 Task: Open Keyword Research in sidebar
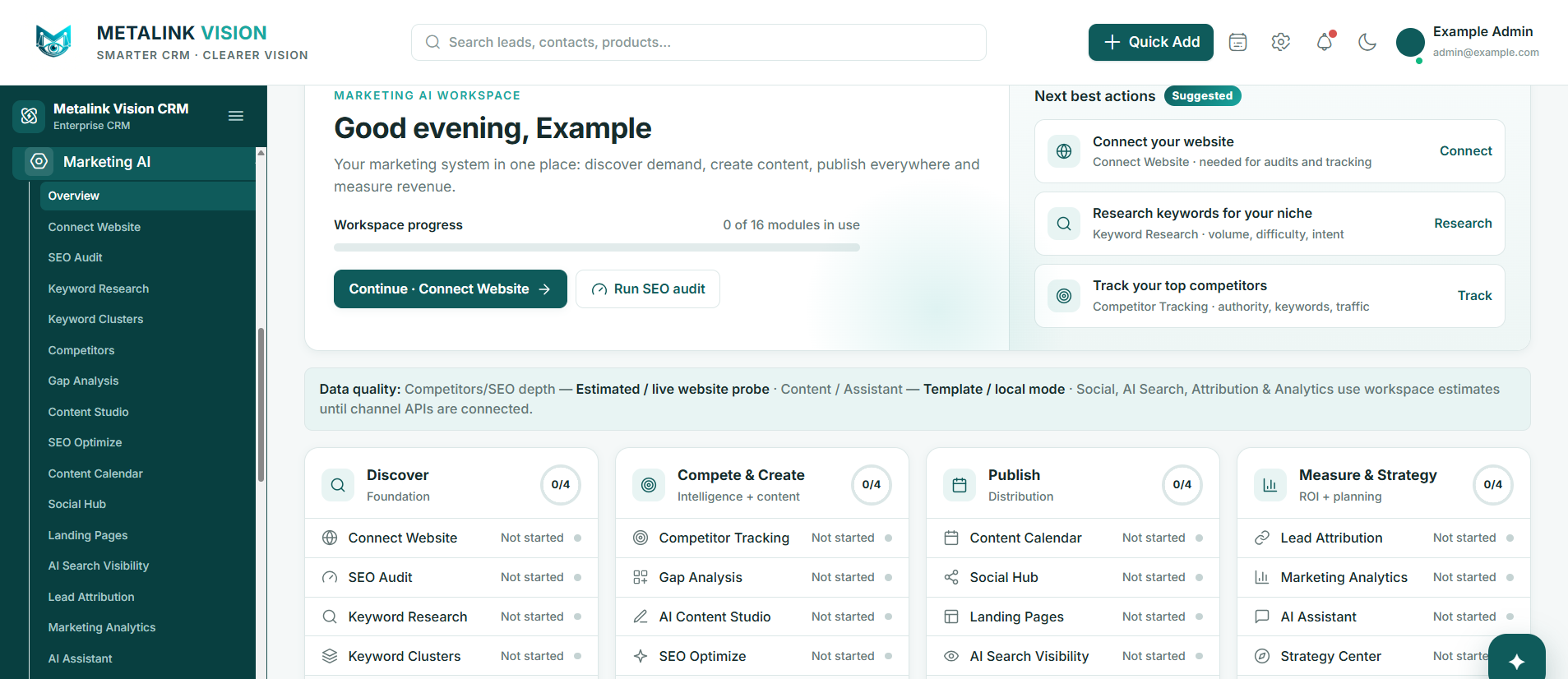[x=147, y=289]
